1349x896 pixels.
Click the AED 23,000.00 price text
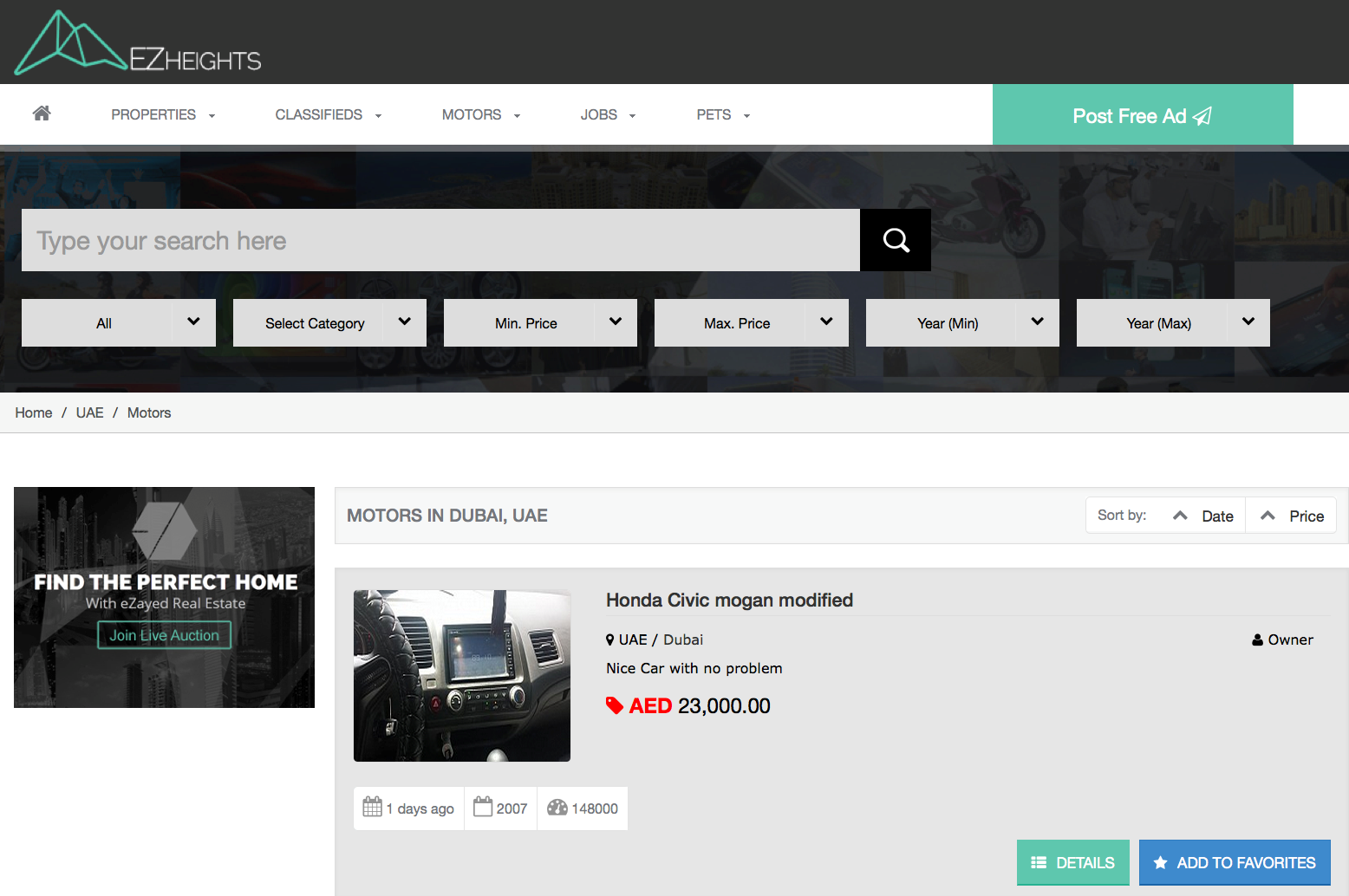point(700,705)
